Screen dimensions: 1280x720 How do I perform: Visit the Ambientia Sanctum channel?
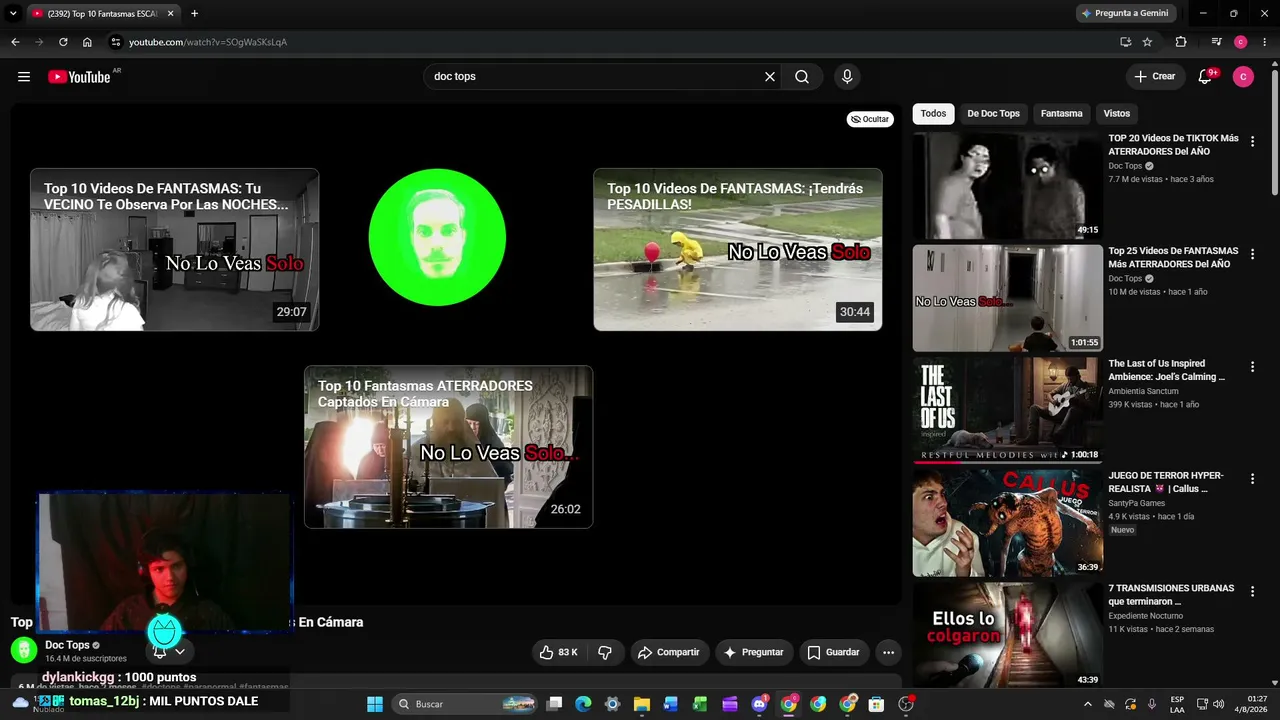(1143, 391)
